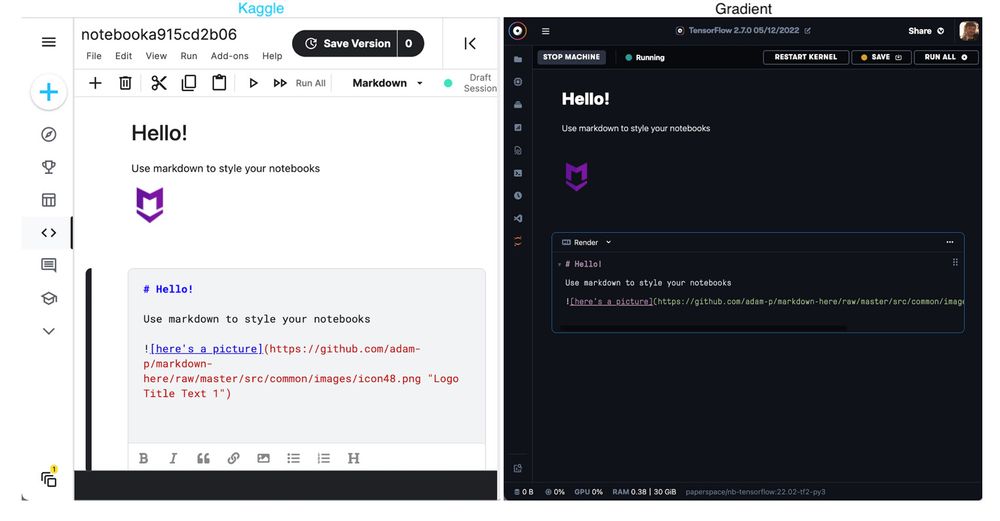1000x521 pixels.
Task: Click Kaggle's blue plus create button
Action: point(48,93)
